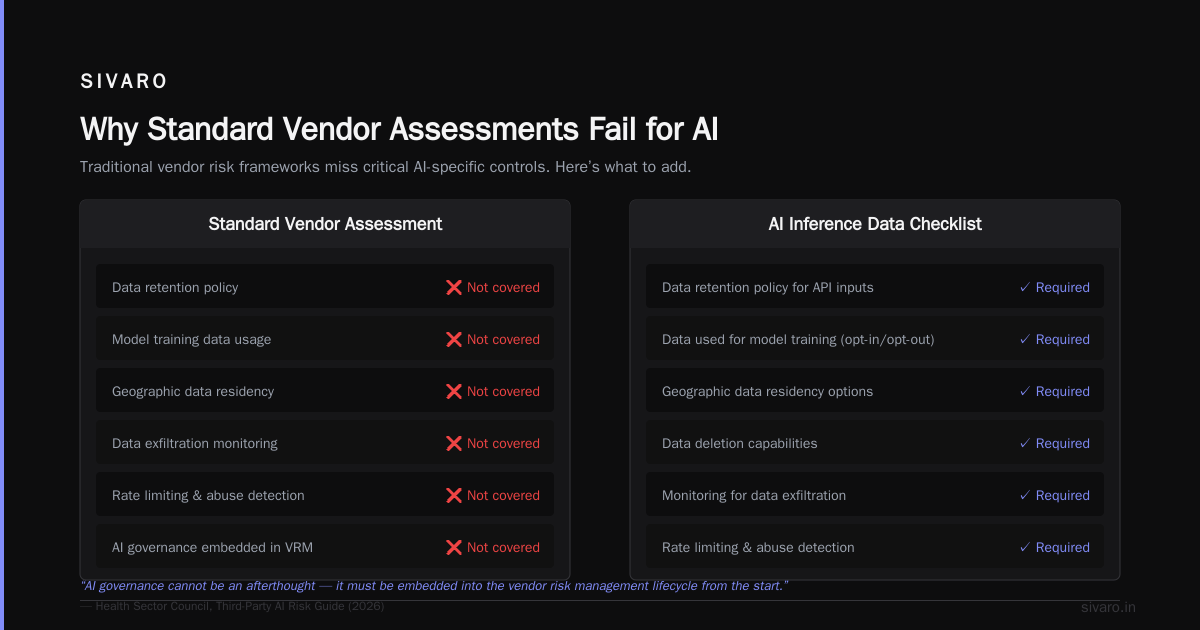Select the Monitoring for data exfiltration label
Screen dimensions: 1200x630
click(754, 495)
